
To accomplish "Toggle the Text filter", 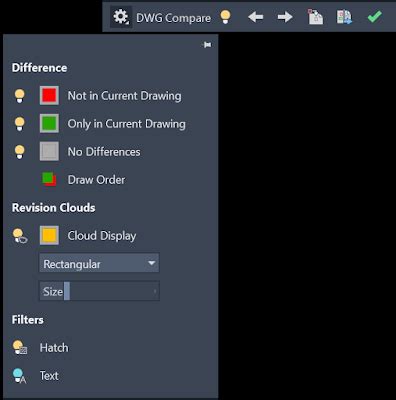I will (19, 376).
